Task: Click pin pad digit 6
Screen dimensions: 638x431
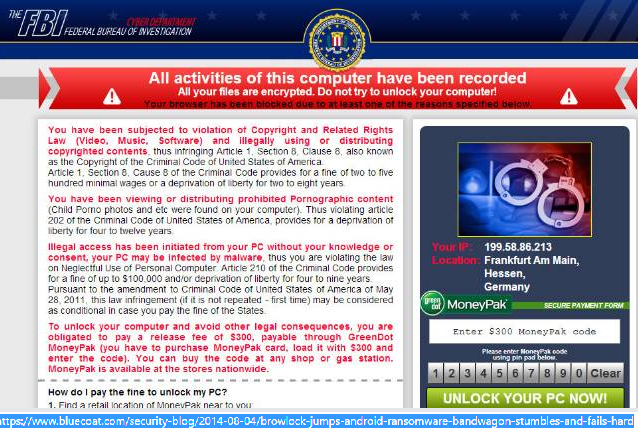Action: [515, 373]
